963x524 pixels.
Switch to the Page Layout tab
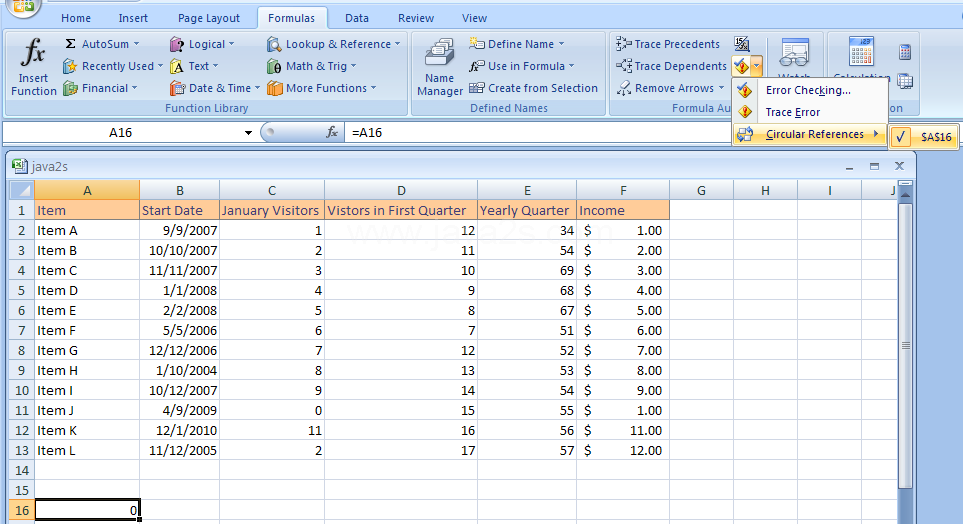point(209,18)
